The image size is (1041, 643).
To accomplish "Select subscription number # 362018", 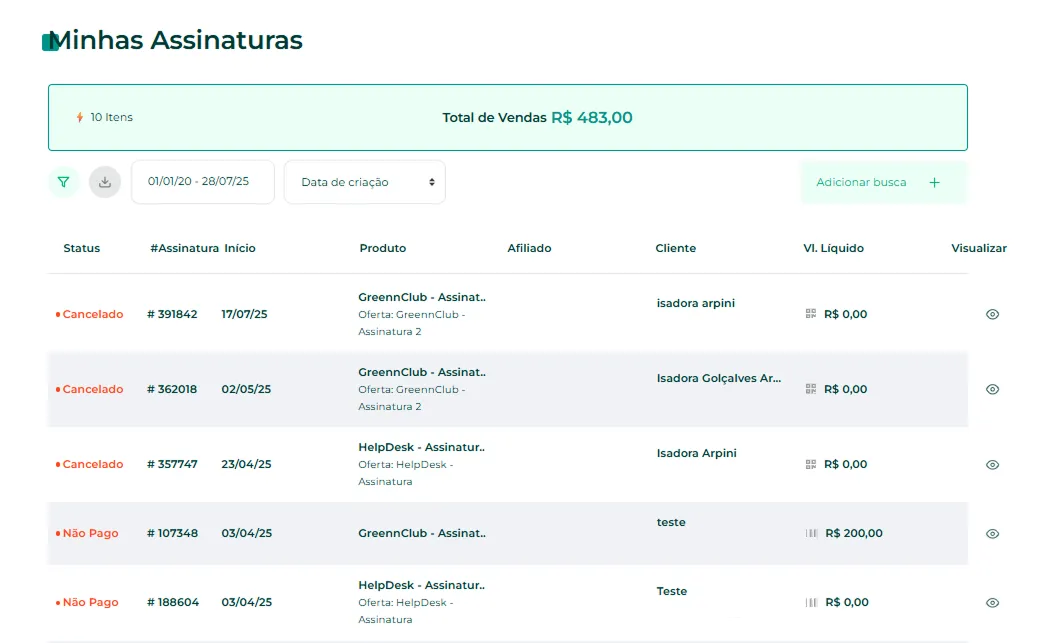I will 172,389.
